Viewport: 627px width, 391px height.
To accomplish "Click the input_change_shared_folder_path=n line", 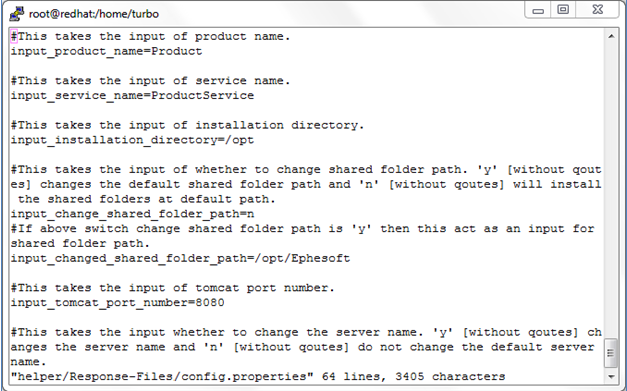I will (x=132, y=214).
